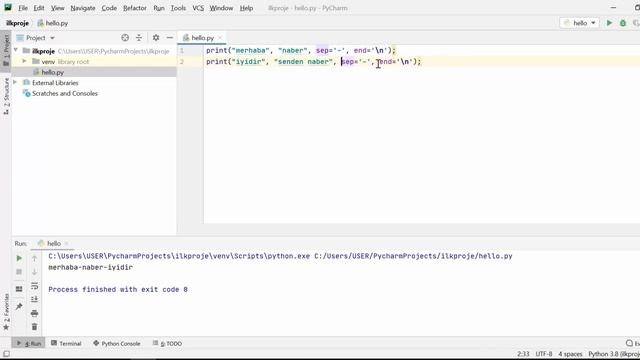Open the VCS menu
Viewport: 640px width, 360px height.
click(x=198, y=8)
